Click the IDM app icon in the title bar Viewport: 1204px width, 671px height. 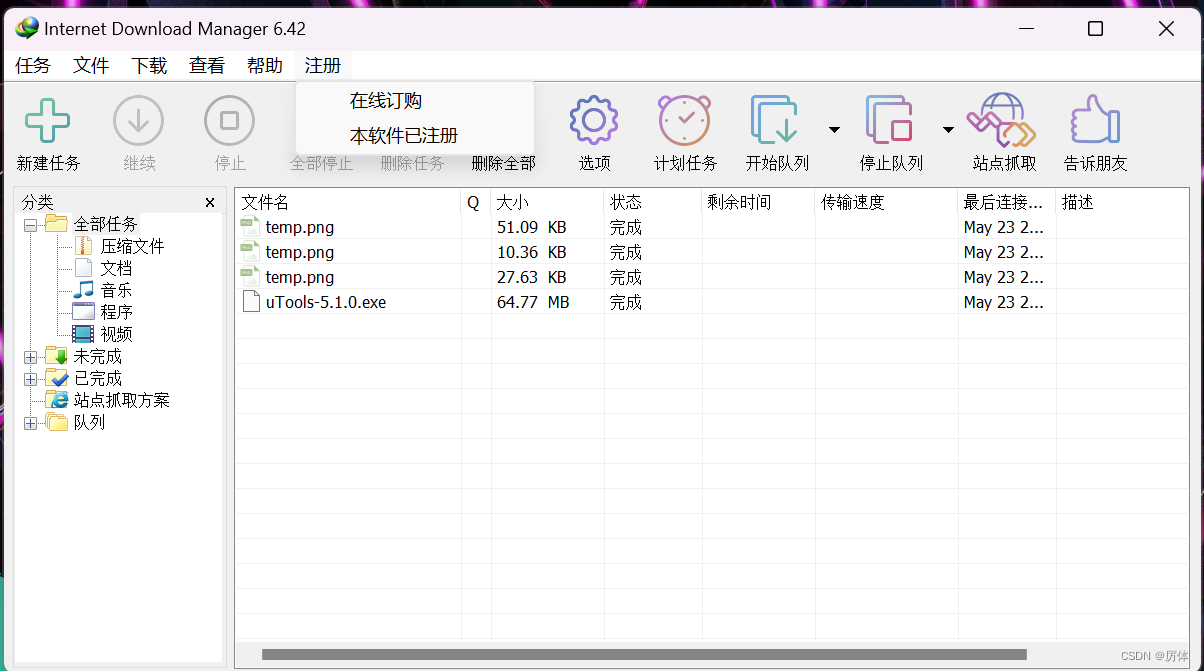click(26, 28)
